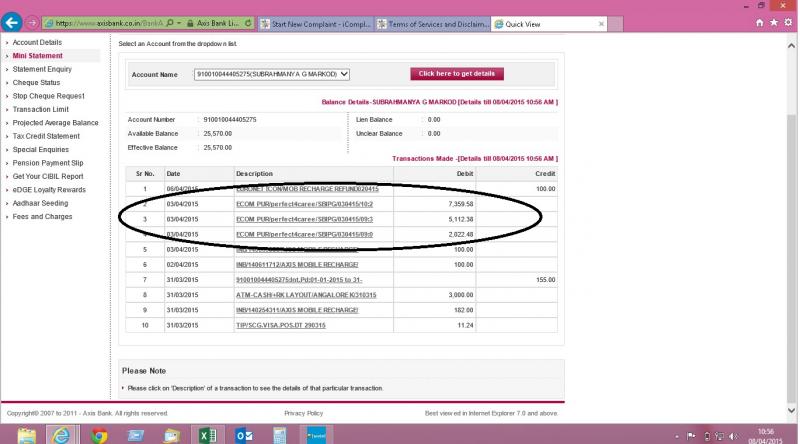Open ATM-CASH RK LAYOUT BANGALORE transaction
800x444 pixels.
click(x=306, y=295)
